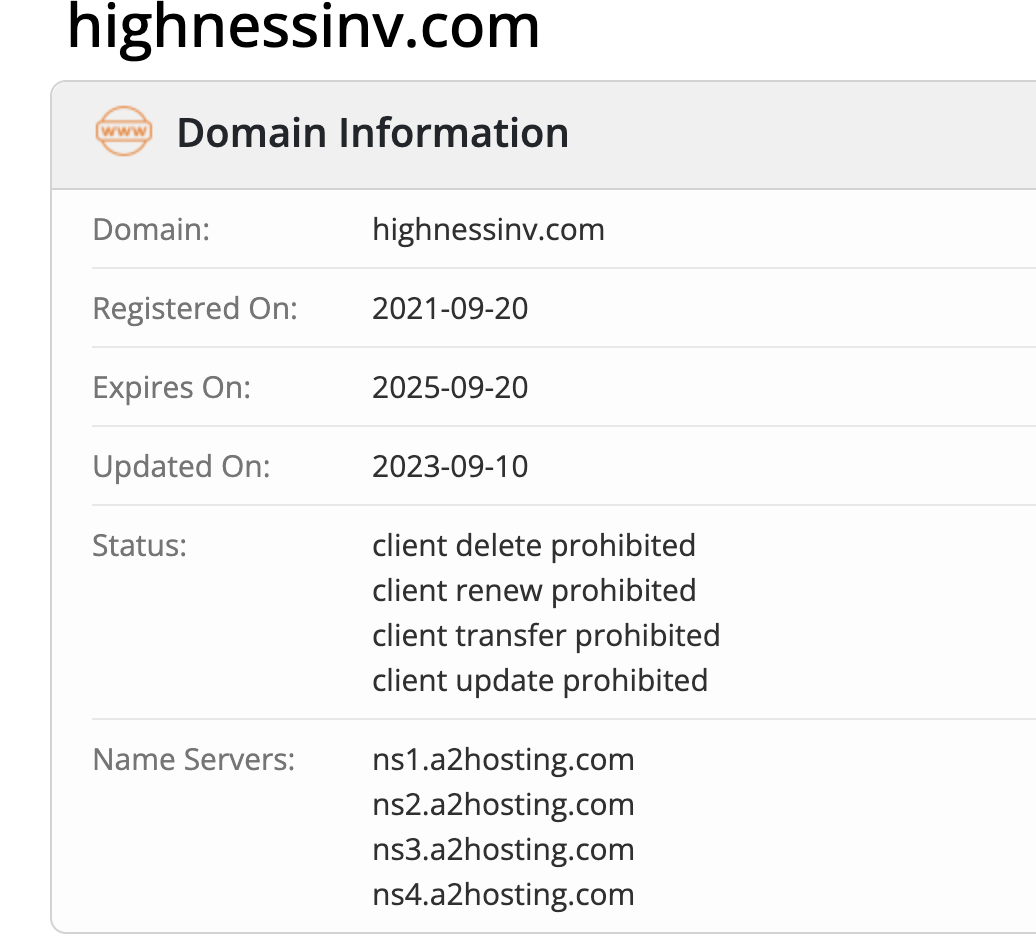The image size is (1036, 938).
Task: Click the orange www globe icon
Action: pyautogui.click(x=124, y=131)
